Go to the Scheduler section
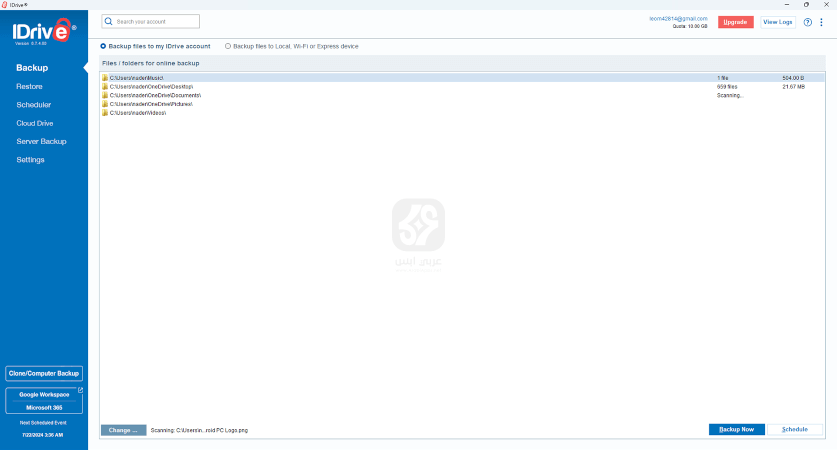 pos(33,104)
